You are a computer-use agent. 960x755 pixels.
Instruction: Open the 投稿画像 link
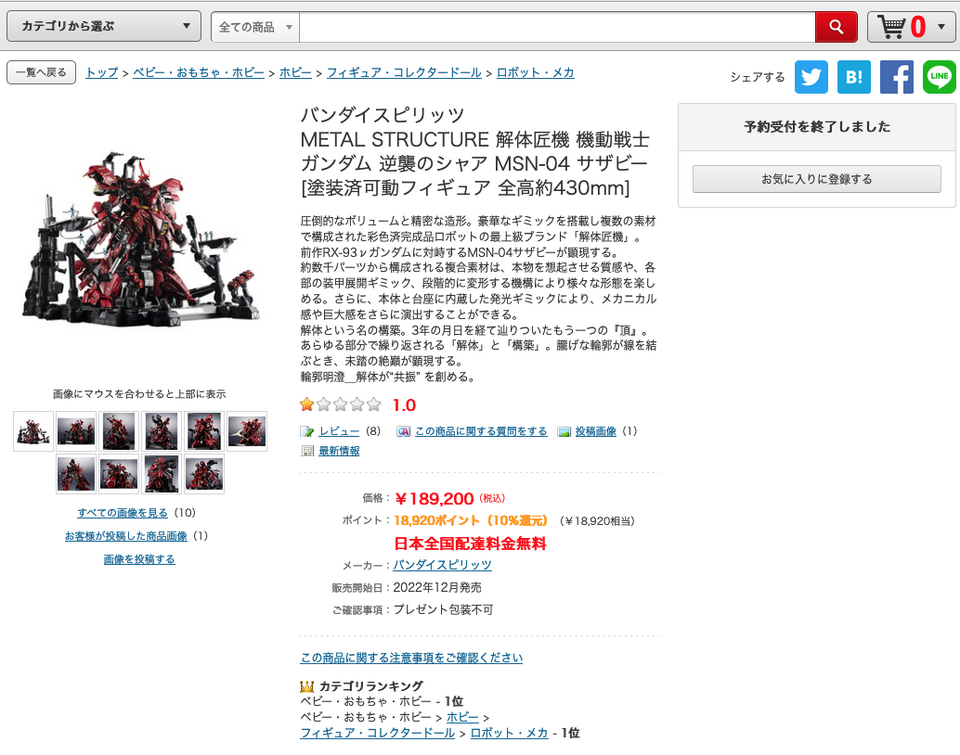coord(596,431)
